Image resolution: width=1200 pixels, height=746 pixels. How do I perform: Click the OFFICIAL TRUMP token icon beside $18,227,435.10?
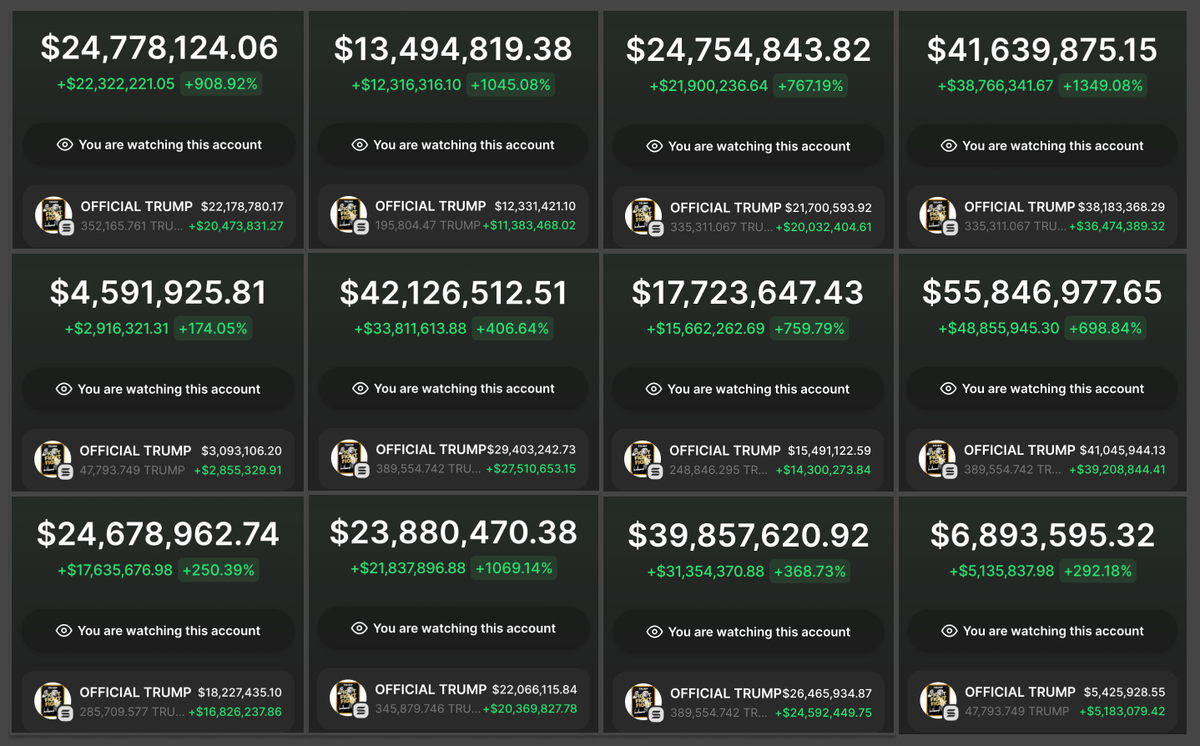click(53, 701)
